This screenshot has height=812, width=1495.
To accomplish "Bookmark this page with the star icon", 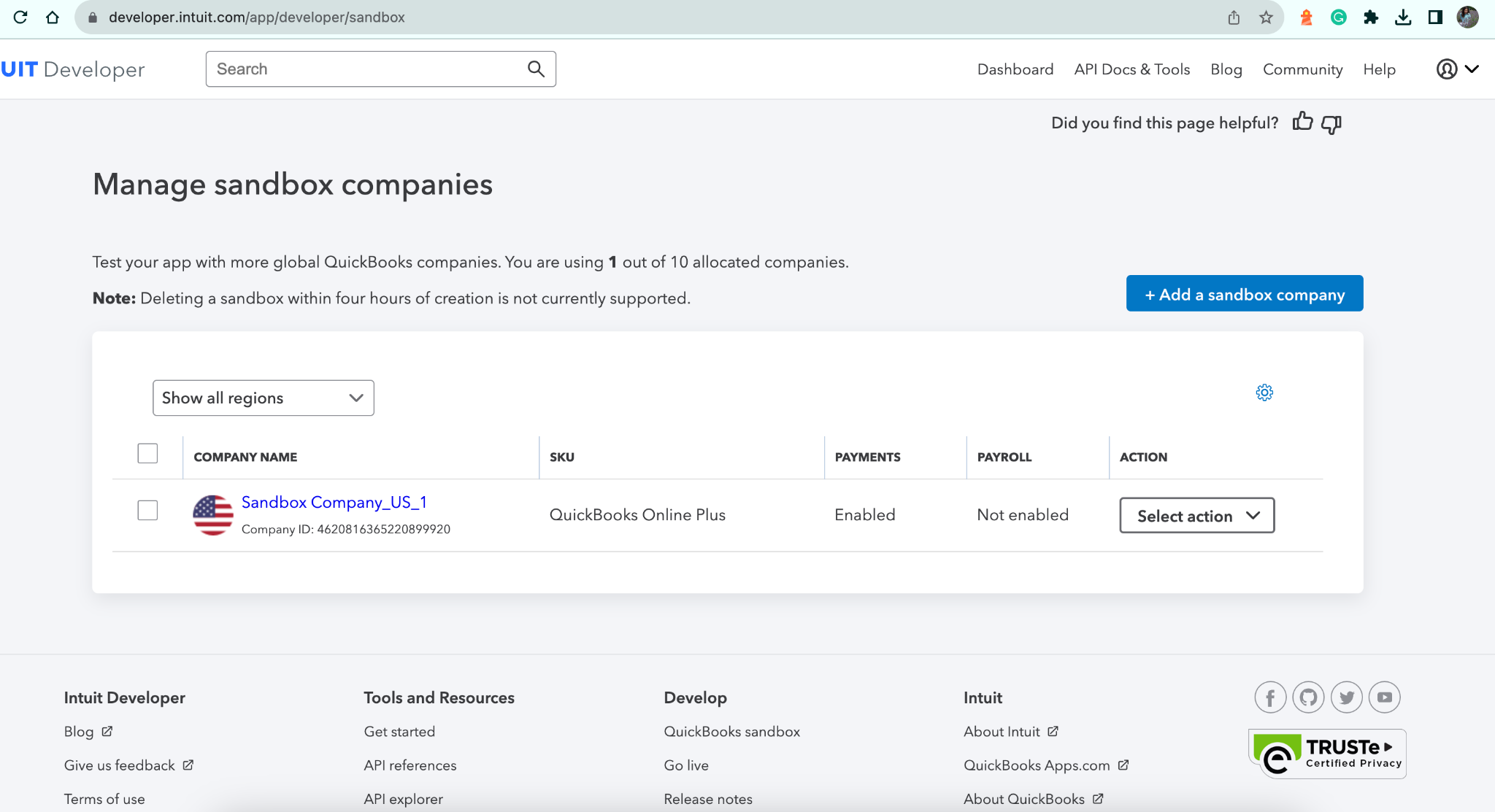I will coord(1266,18).
